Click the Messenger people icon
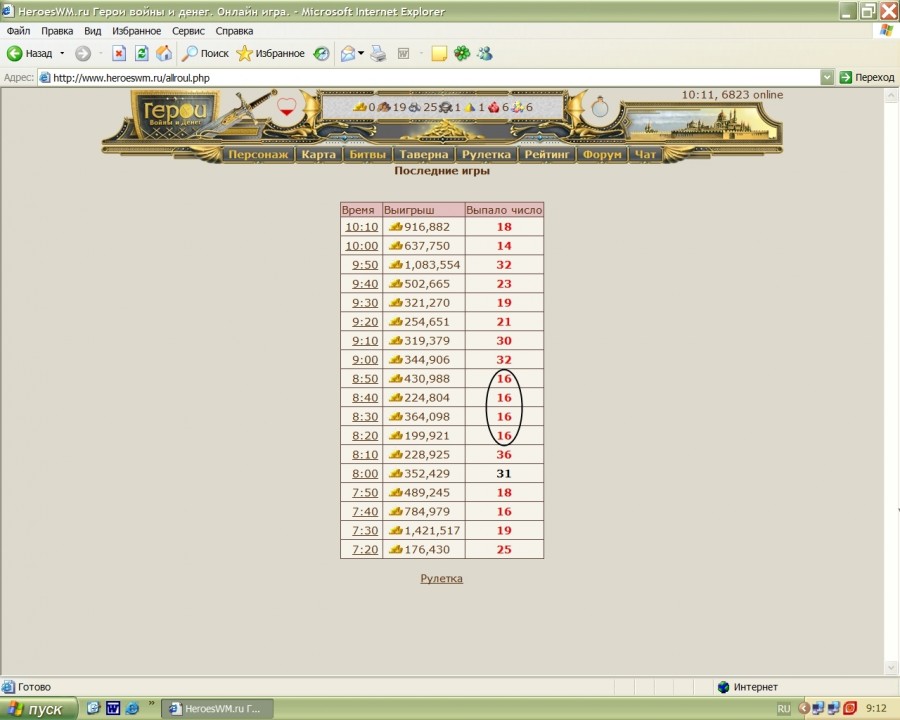The image size is (900, 720). tap(485, 53)
